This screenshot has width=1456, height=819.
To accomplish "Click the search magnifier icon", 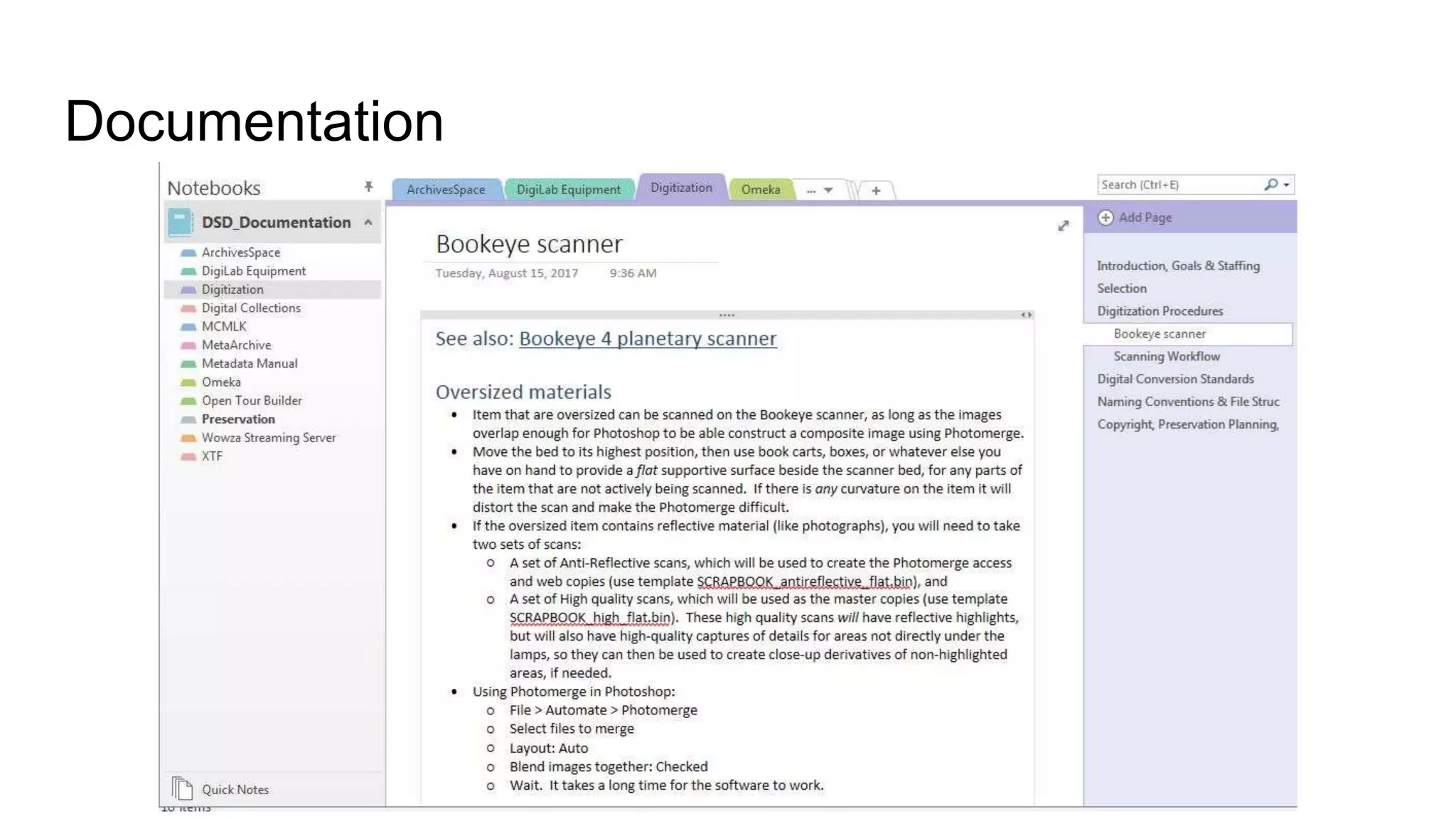I will tap(1270, 185).
